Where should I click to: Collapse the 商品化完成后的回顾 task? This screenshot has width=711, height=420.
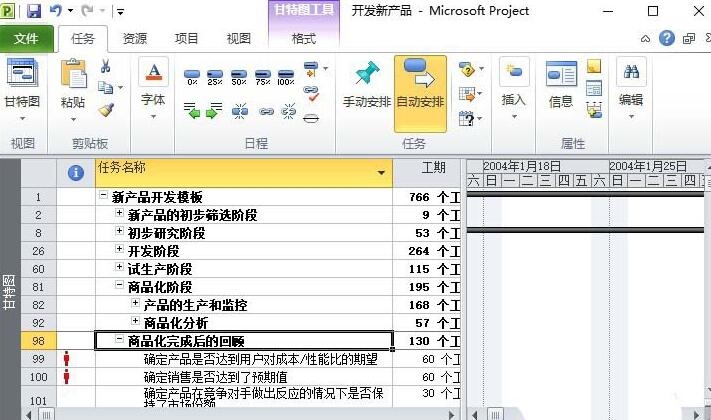click(119, 339)
